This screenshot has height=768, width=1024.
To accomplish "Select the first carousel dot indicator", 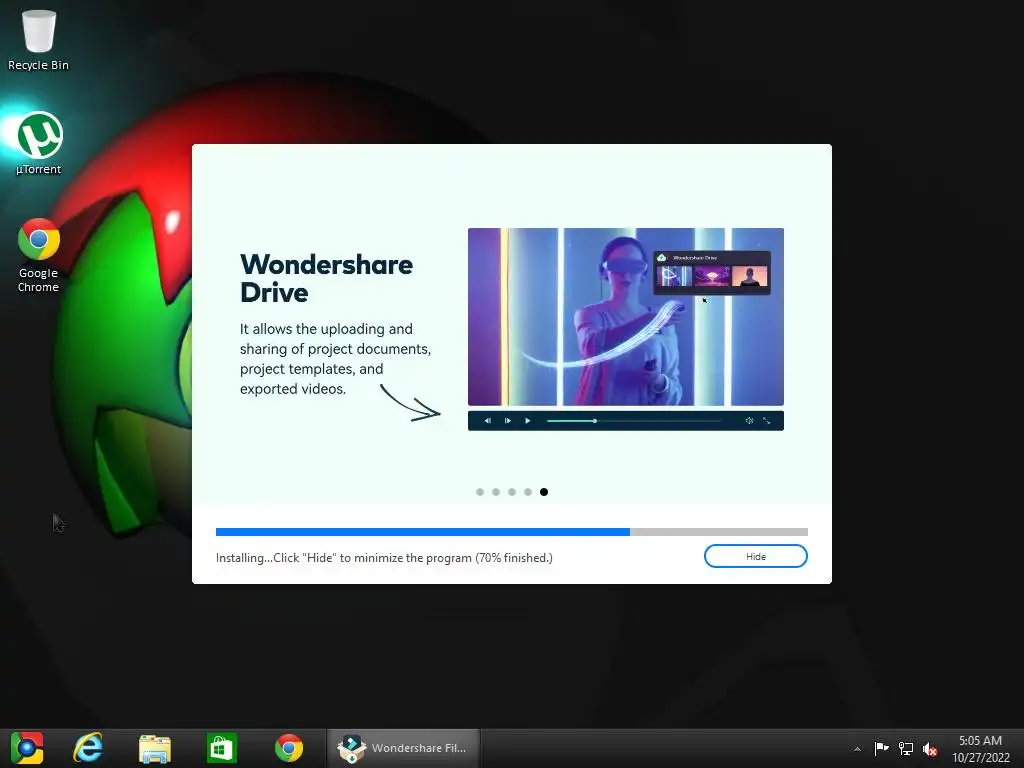I will (480, 492).
